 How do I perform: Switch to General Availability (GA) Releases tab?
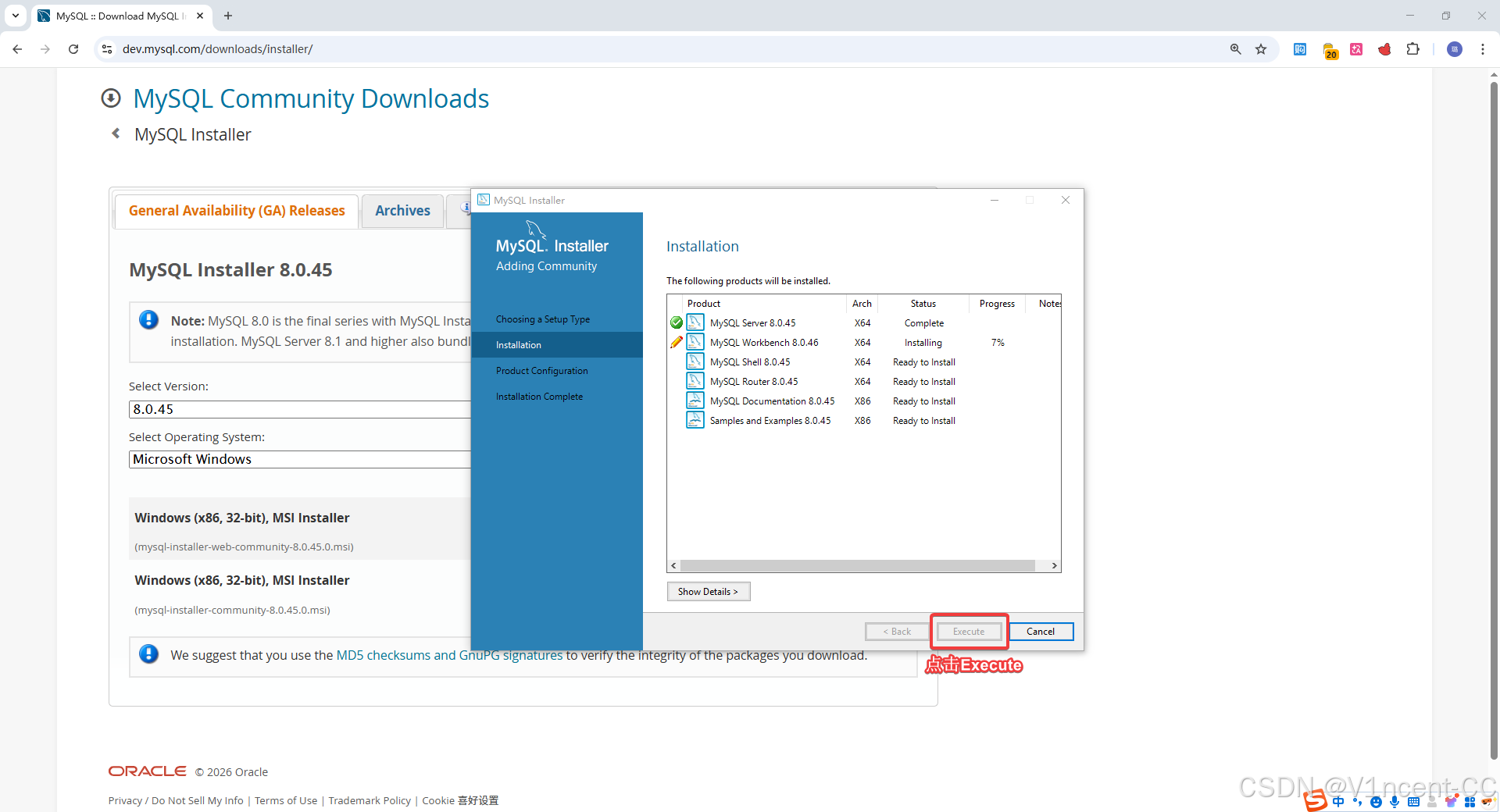[237, 211]
